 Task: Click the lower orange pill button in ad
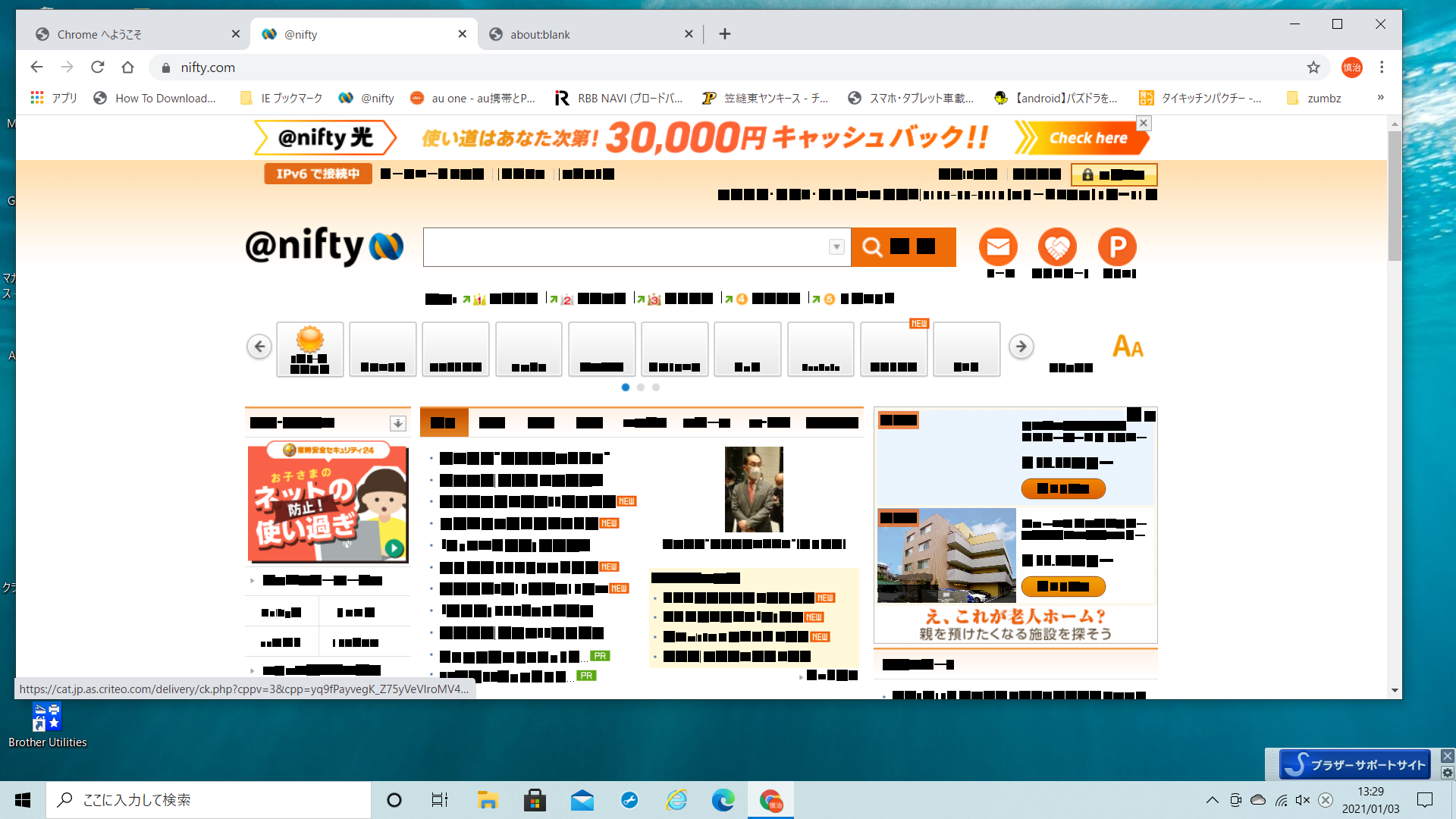(1063, 586)
